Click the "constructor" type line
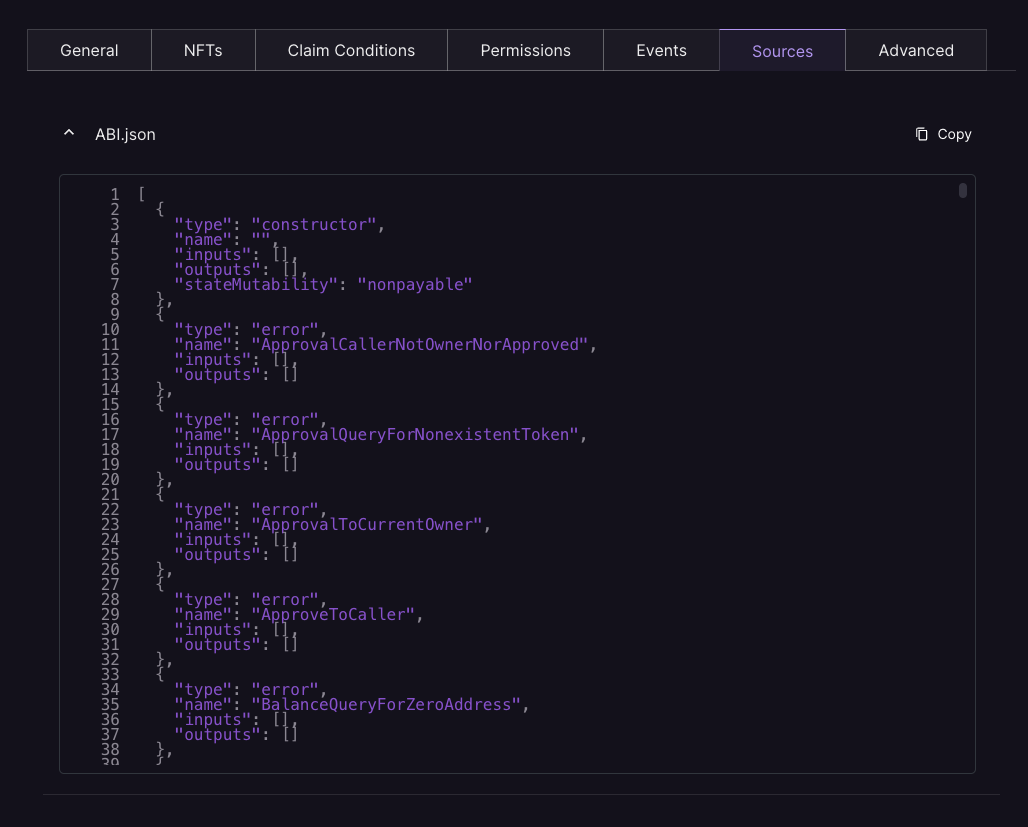Viewport: 1028px width, 827px height. (279, 224)
